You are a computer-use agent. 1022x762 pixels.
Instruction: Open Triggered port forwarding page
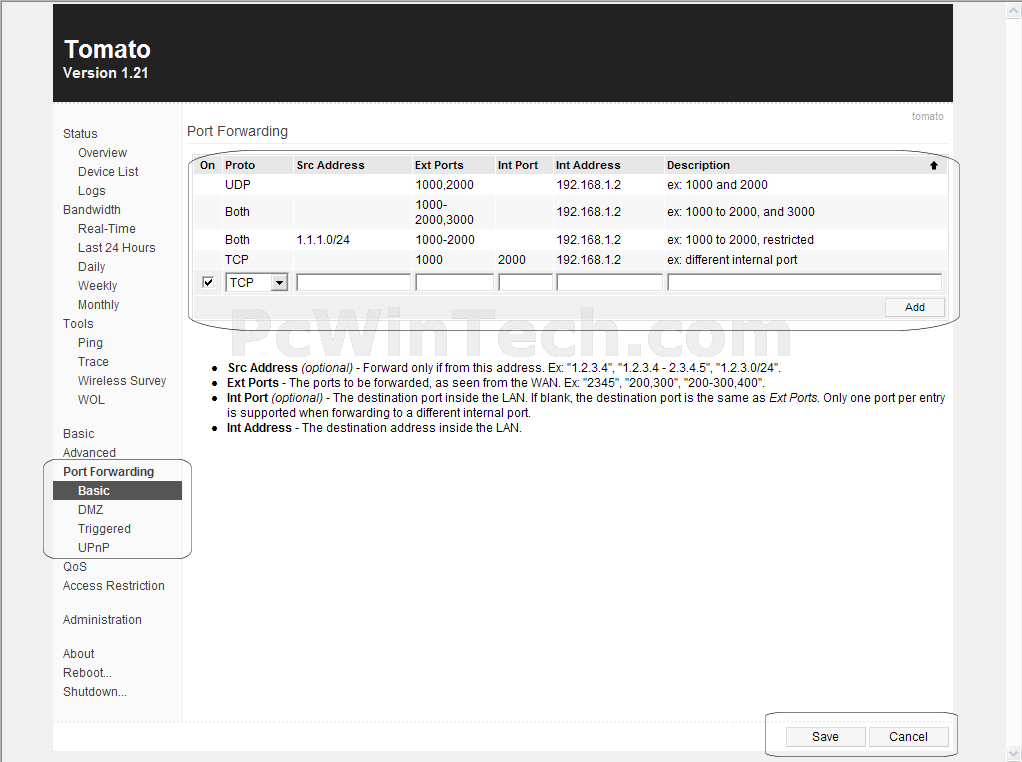104,529
